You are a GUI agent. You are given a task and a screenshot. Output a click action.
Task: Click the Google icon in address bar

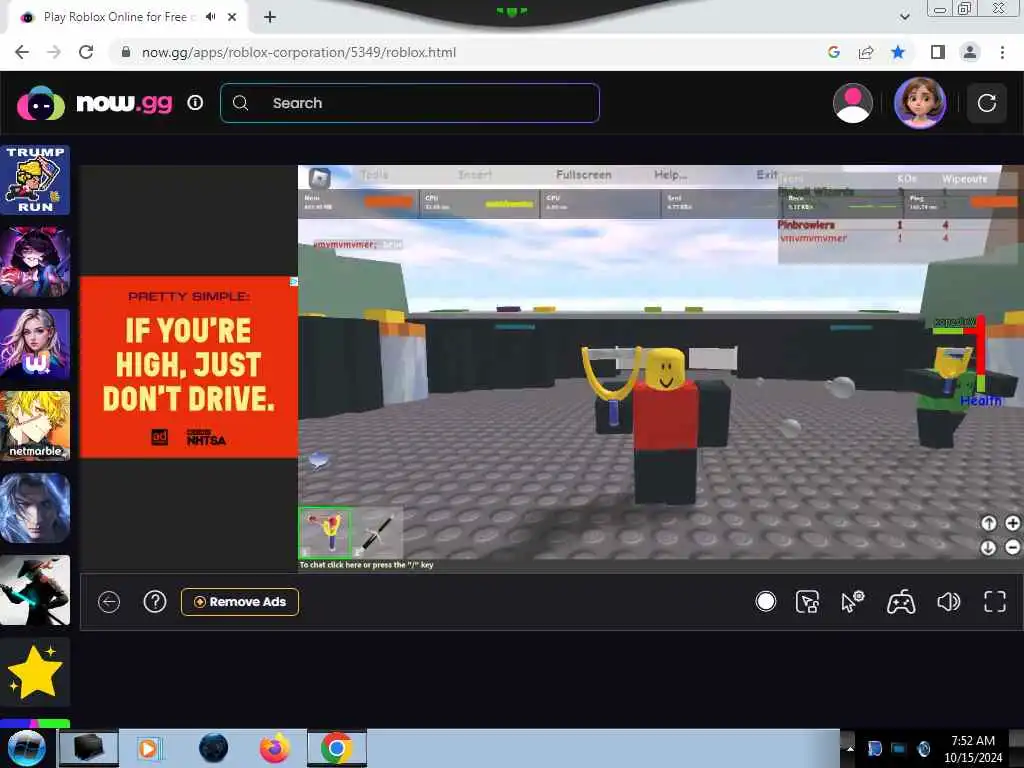[834, 52]
